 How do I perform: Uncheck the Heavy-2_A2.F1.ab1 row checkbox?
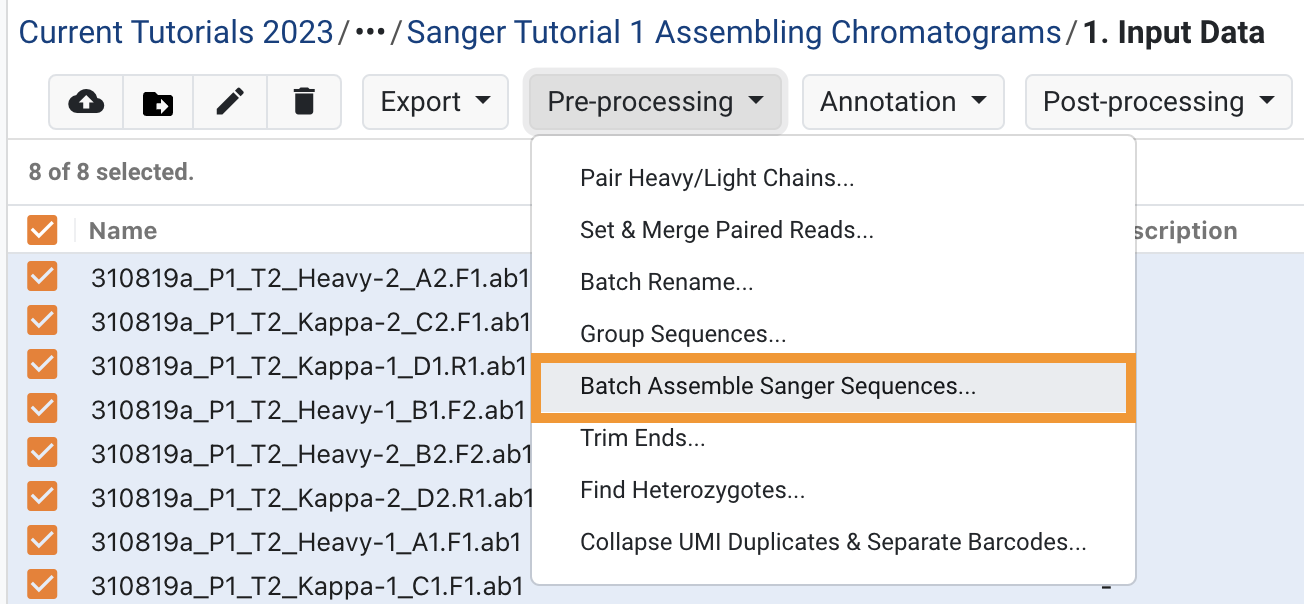coord(42,277)
